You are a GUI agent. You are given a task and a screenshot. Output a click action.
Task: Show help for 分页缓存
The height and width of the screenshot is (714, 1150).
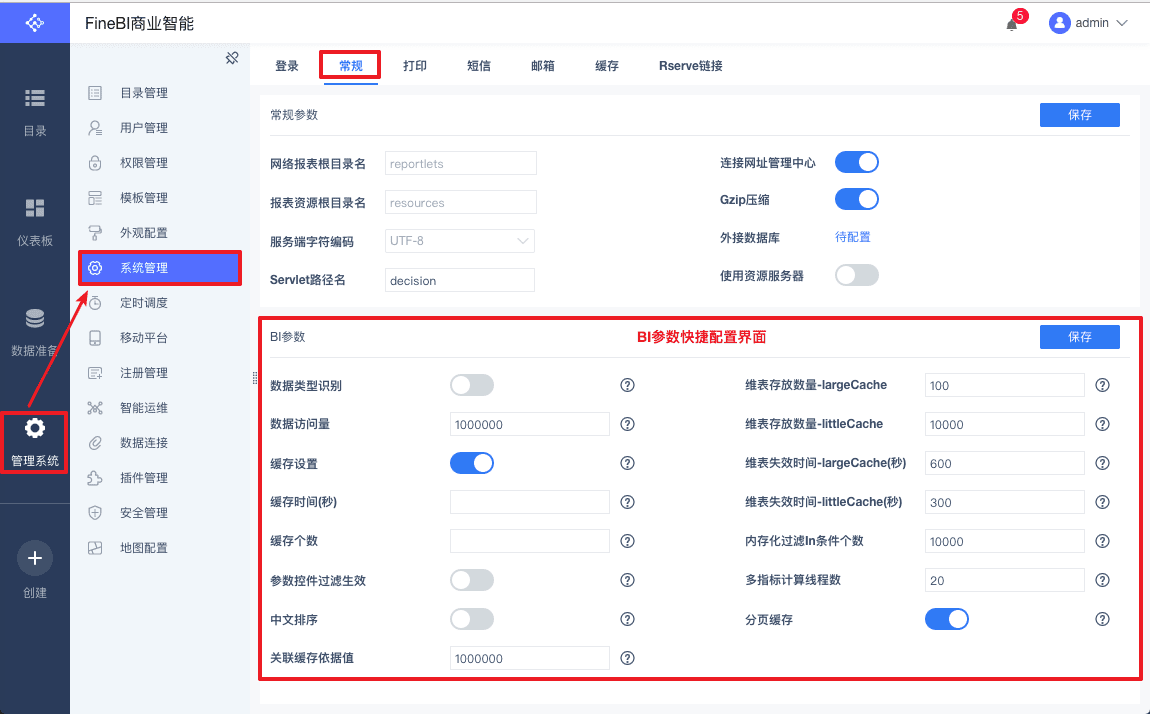(1102, 619)
